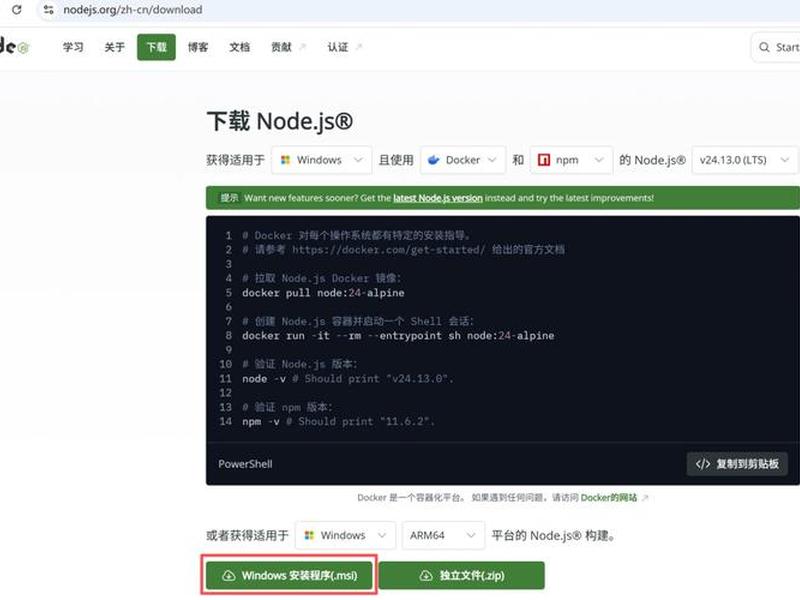Expand the ARM64 architecture dropdown

443,535
